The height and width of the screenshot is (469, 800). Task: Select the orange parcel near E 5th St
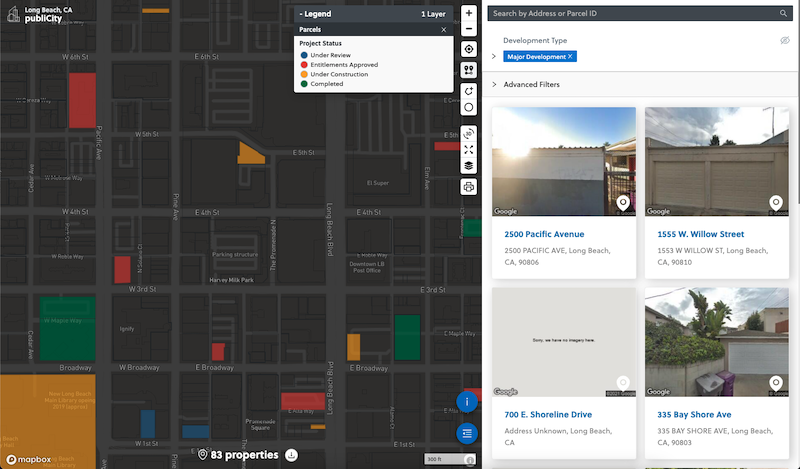[249, 155]
